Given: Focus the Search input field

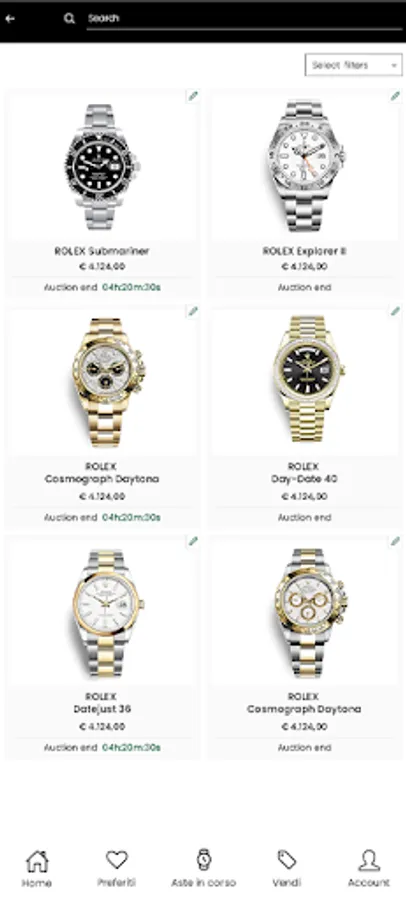Looking at the screenshot, I should [245, 18].
